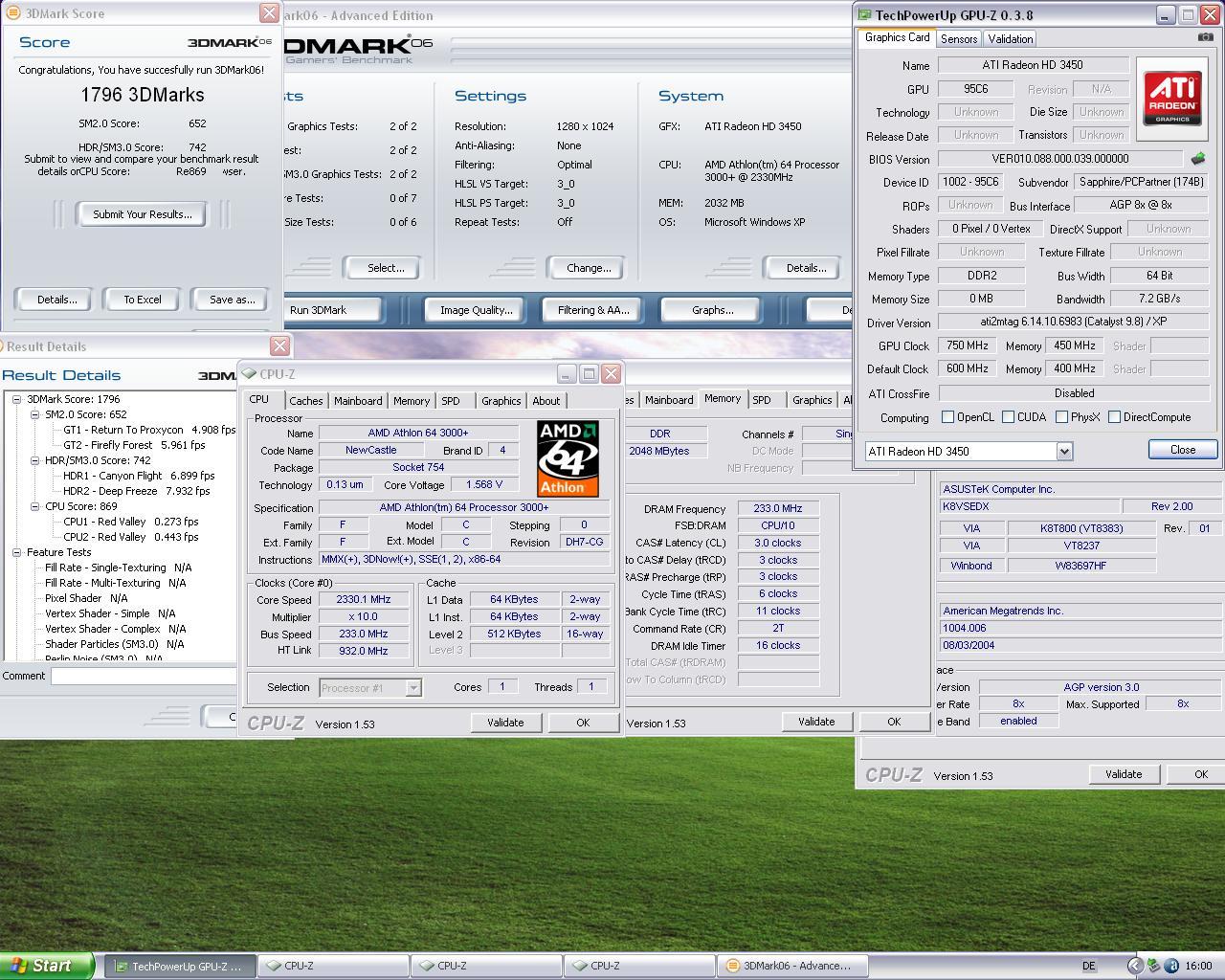The height and width of the screenshot is (980, 1225).
Task: Expand hidden tray icons arrow in system tray
Action: [1134, 966]
